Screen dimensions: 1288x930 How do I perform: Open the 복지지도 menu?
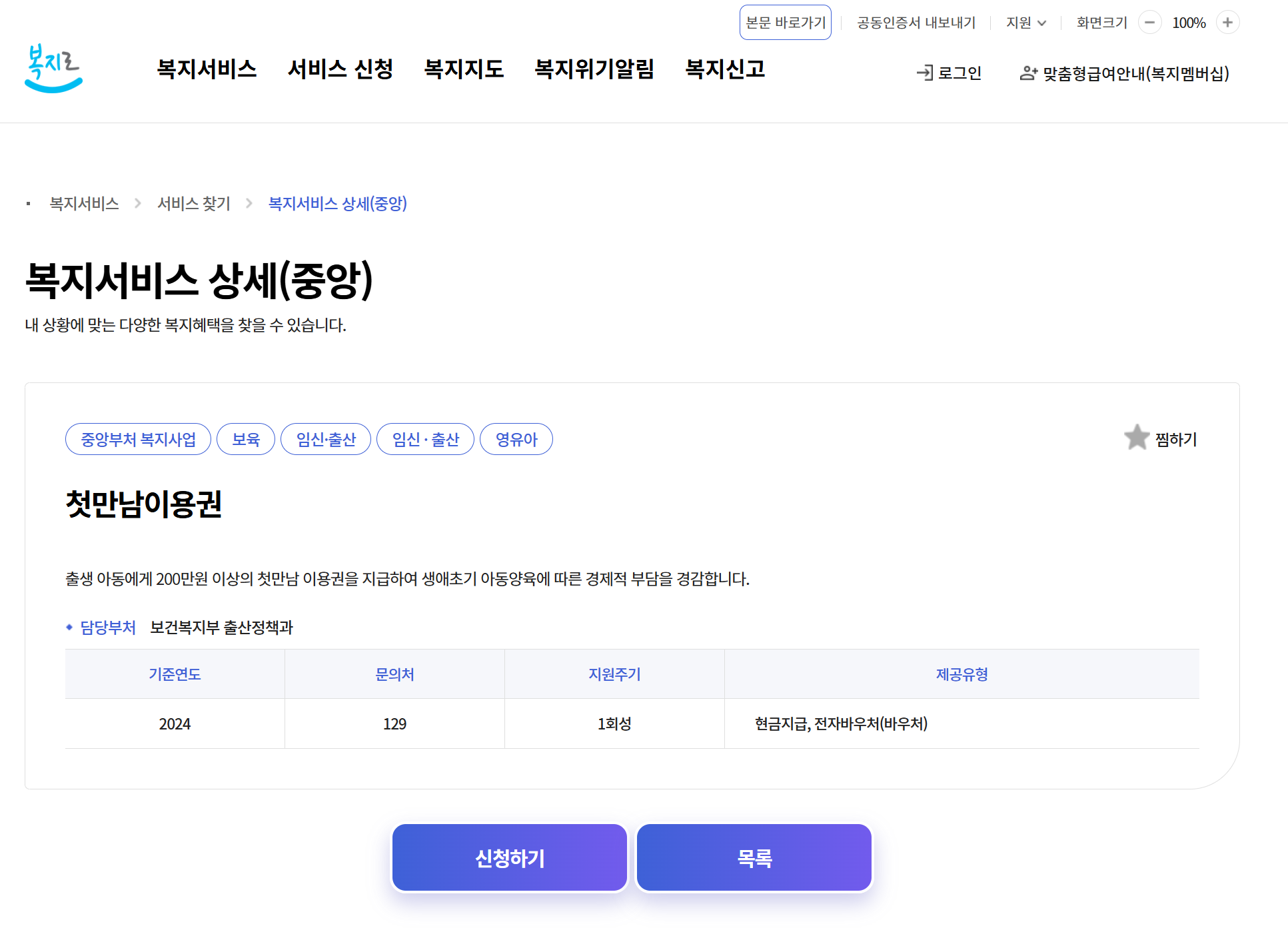[464, 69]
